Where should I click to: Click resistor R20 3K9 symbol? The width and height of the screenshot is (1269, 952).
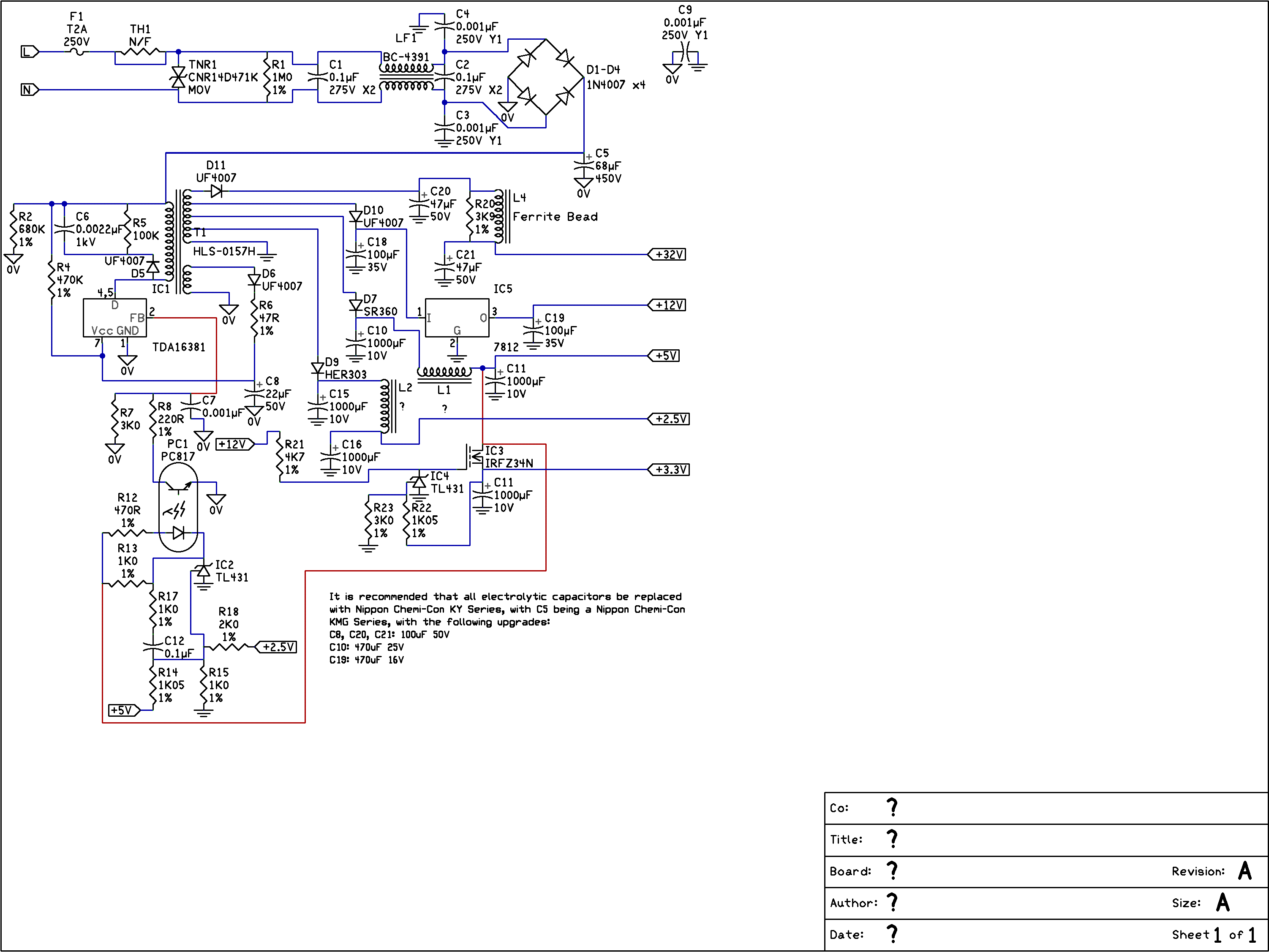(471, 217)
